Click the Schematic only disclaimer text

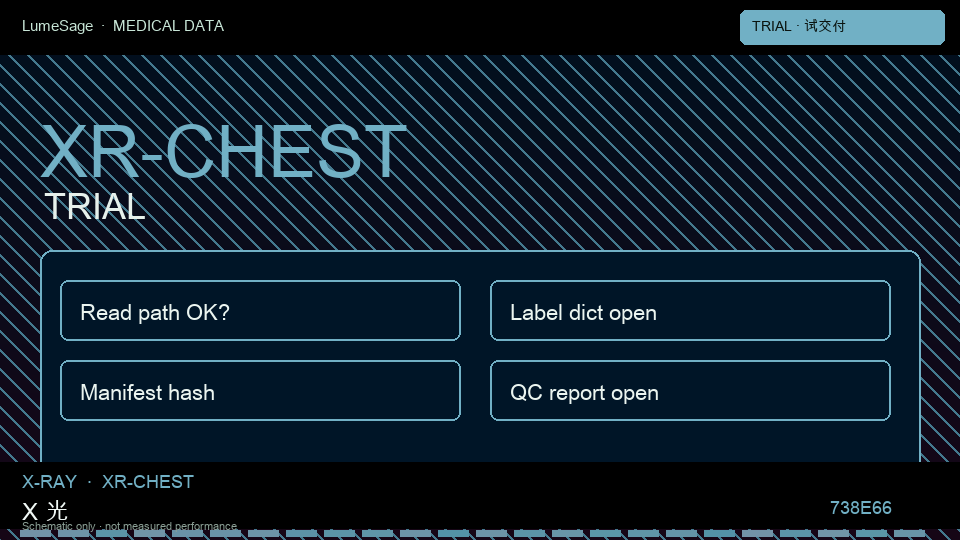[129, 526]
